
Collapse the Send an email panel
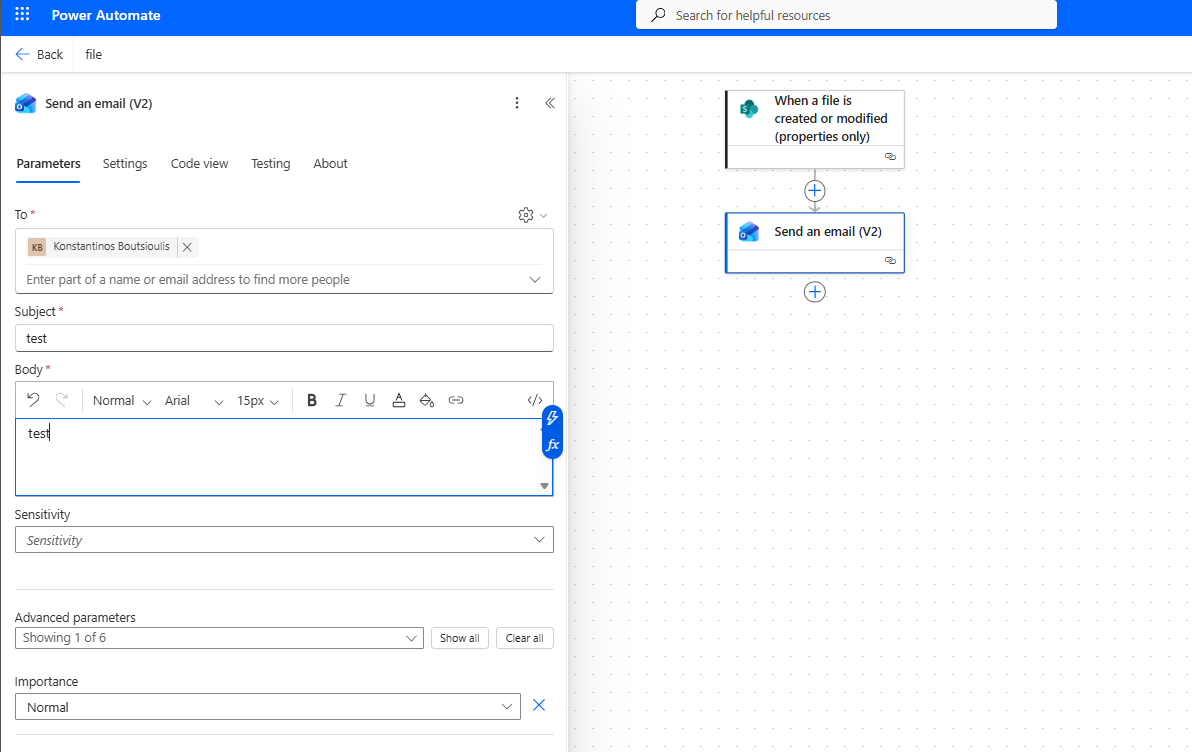(549, 103)
